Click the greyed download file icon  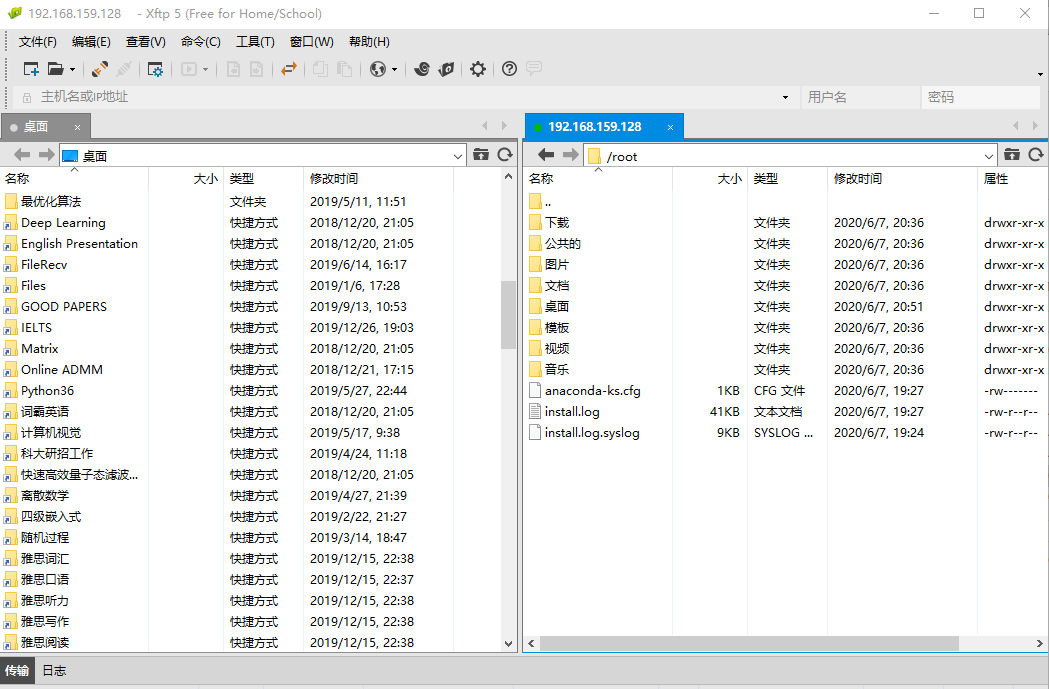pos(233,69)
